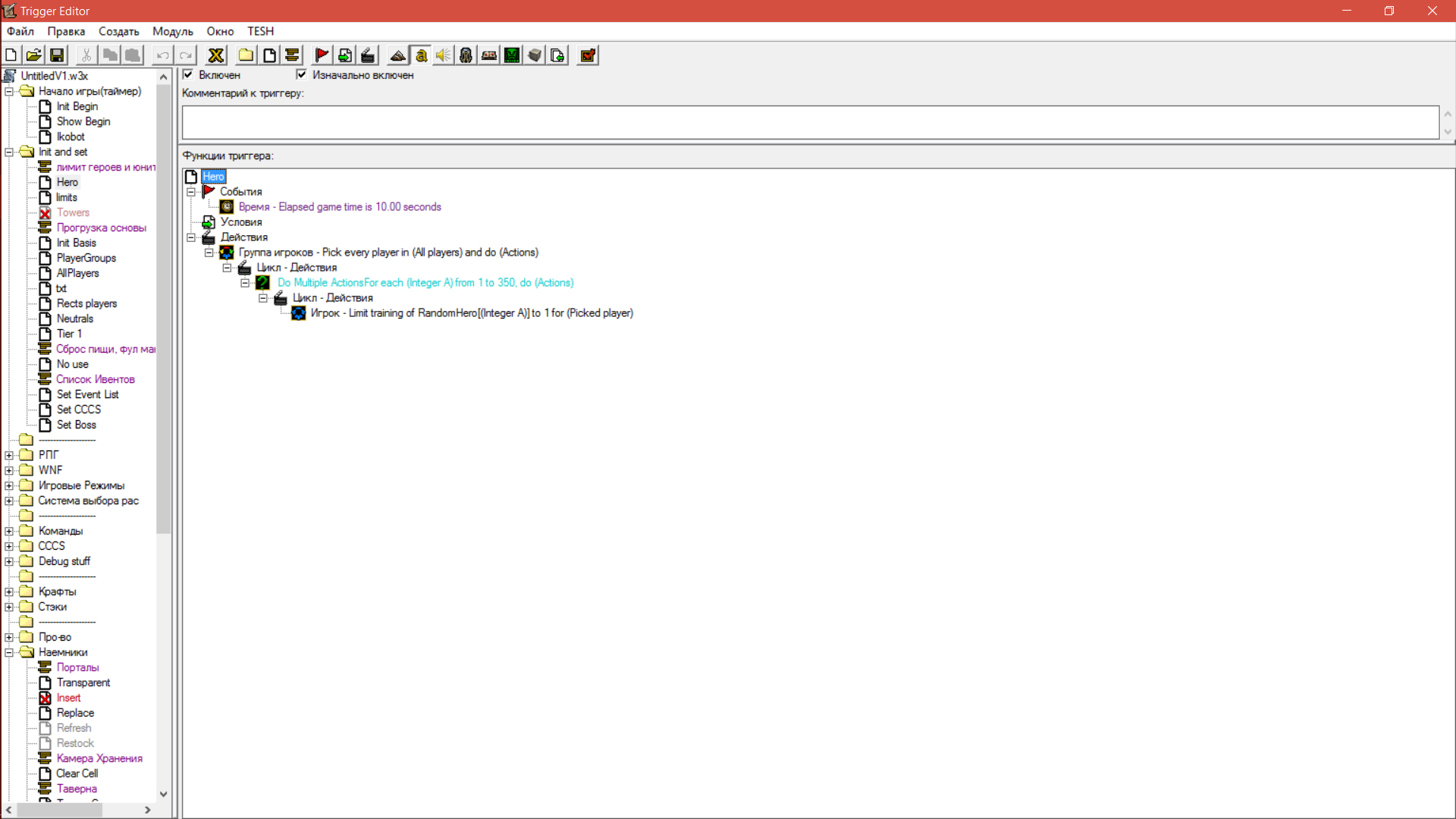The width and height of the screenshot is (1456, 819).
Task: Expand the Команды folder
Action: [9, 531]
